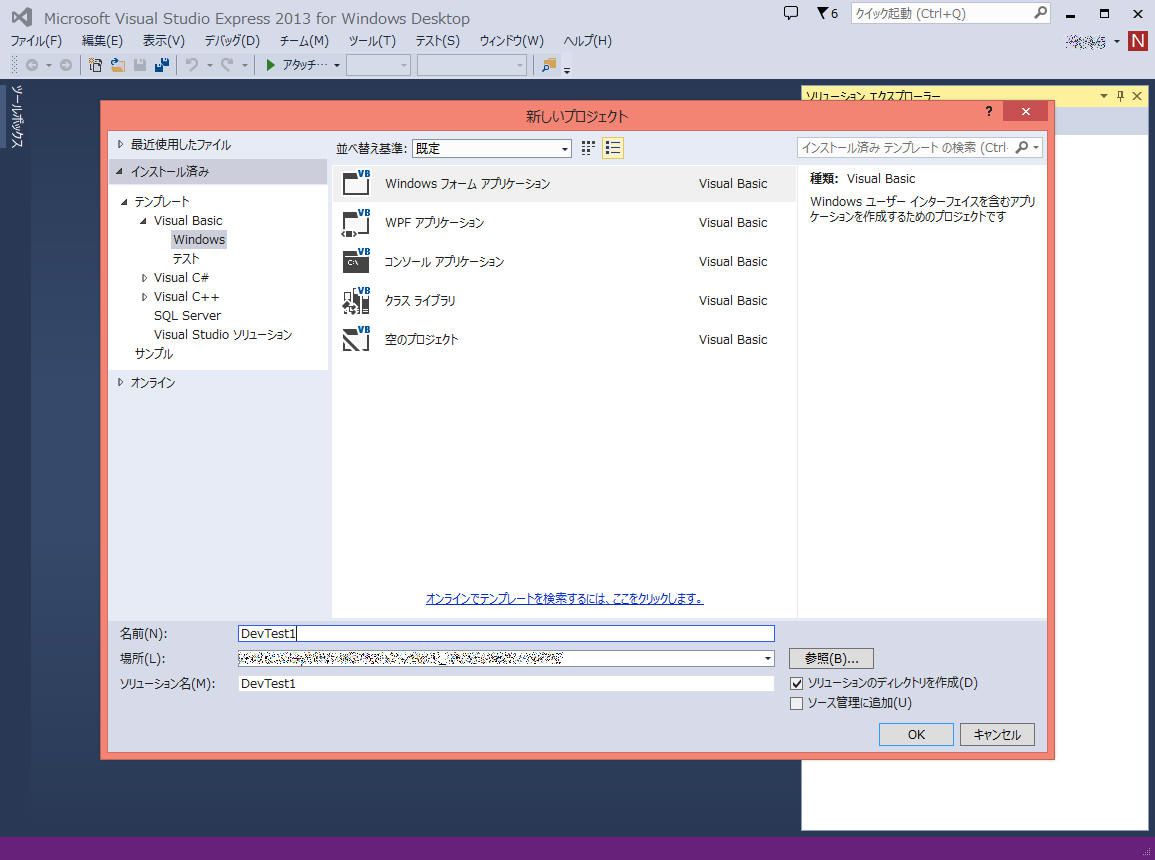This screenshot has width=1155, height=860.
Task: Click the installed templates search box
Action: pos(905,147)
